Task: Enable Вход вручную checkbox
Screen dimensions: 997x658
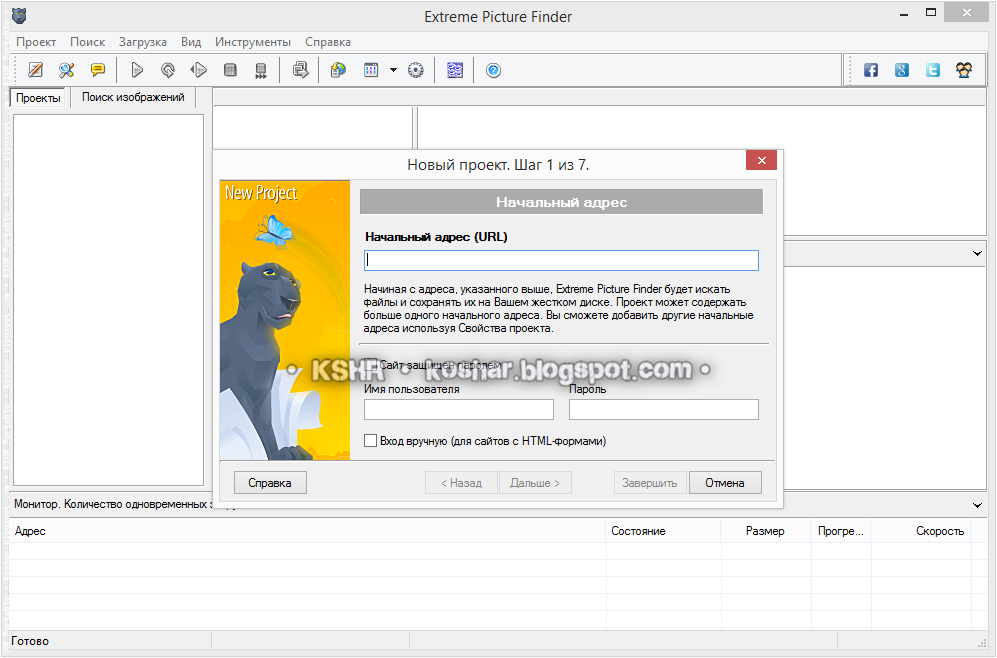Action: point(371,441)
